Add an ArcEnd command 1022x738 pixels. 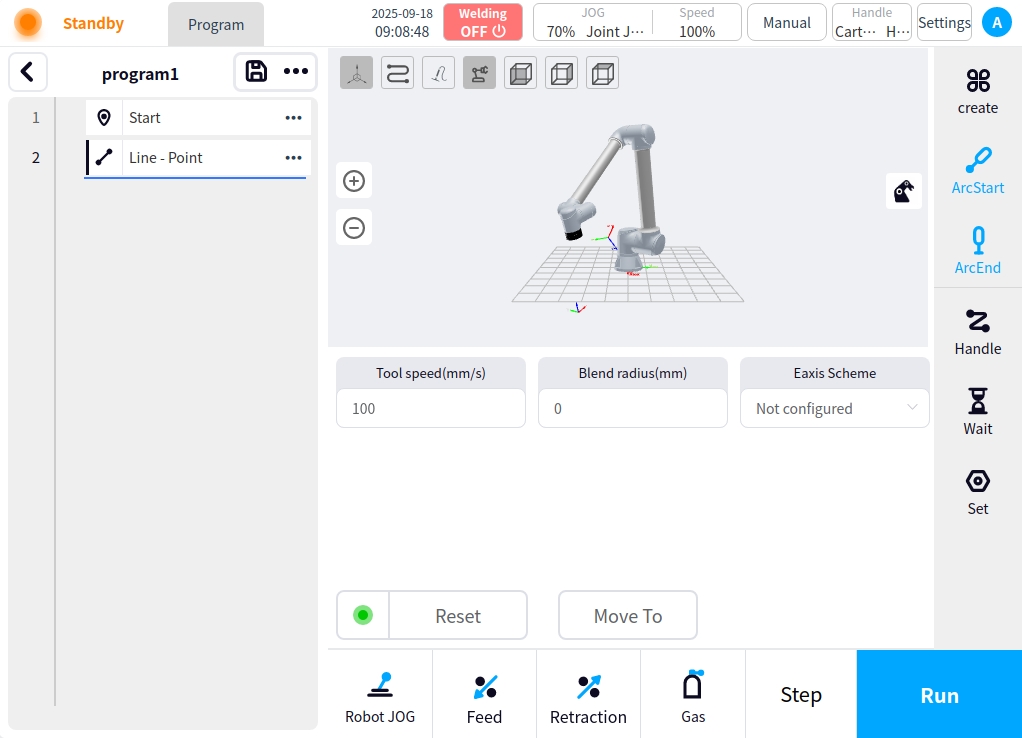pyautogui.click(x=977, y=251)
